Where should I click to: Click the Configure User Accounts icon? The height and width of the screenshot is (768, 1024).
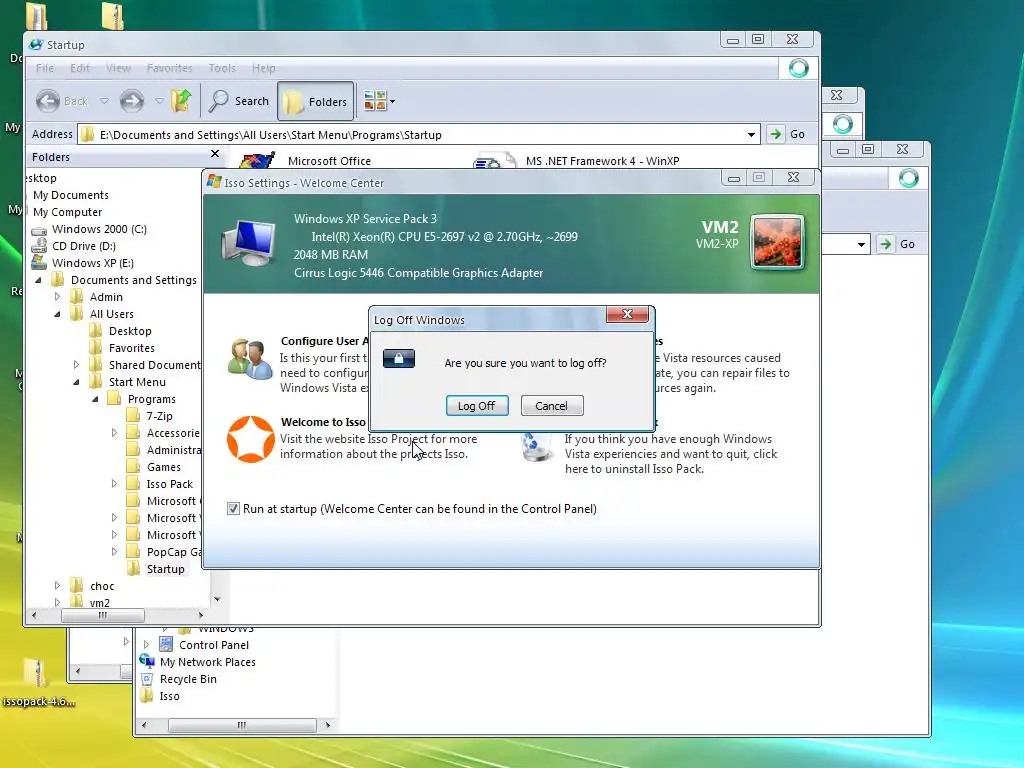tap(249, 359)
